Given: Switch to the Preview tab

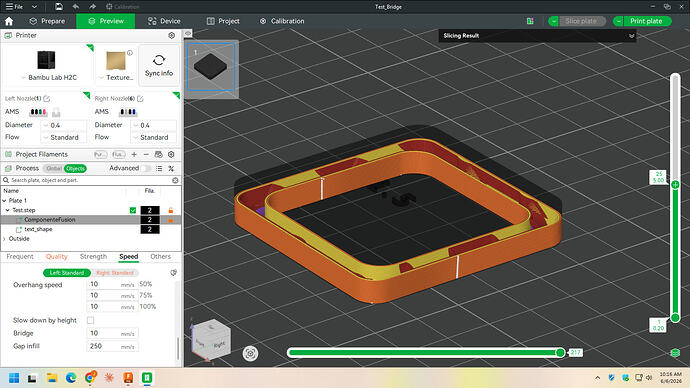Looking at the screenshot, I should coord(106,21).
